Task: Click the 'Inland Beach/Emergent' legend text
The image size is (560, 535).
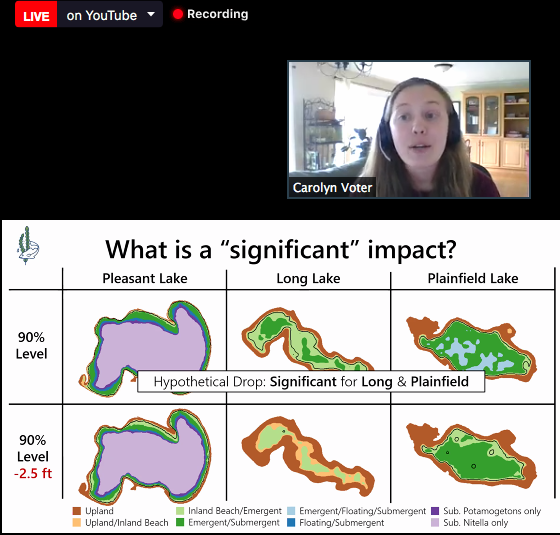Action: pyautogui.click(x=235, y=511)
